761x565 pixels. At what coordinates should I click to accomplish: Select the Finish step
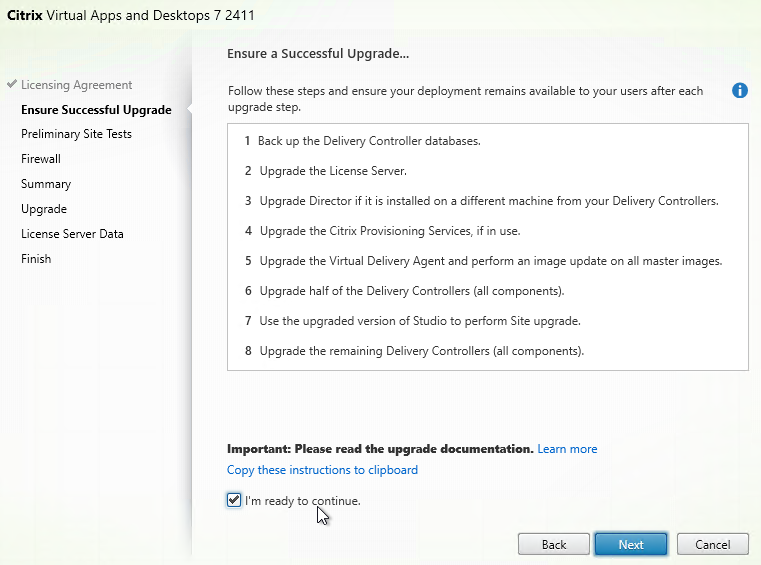pos(36,259)
